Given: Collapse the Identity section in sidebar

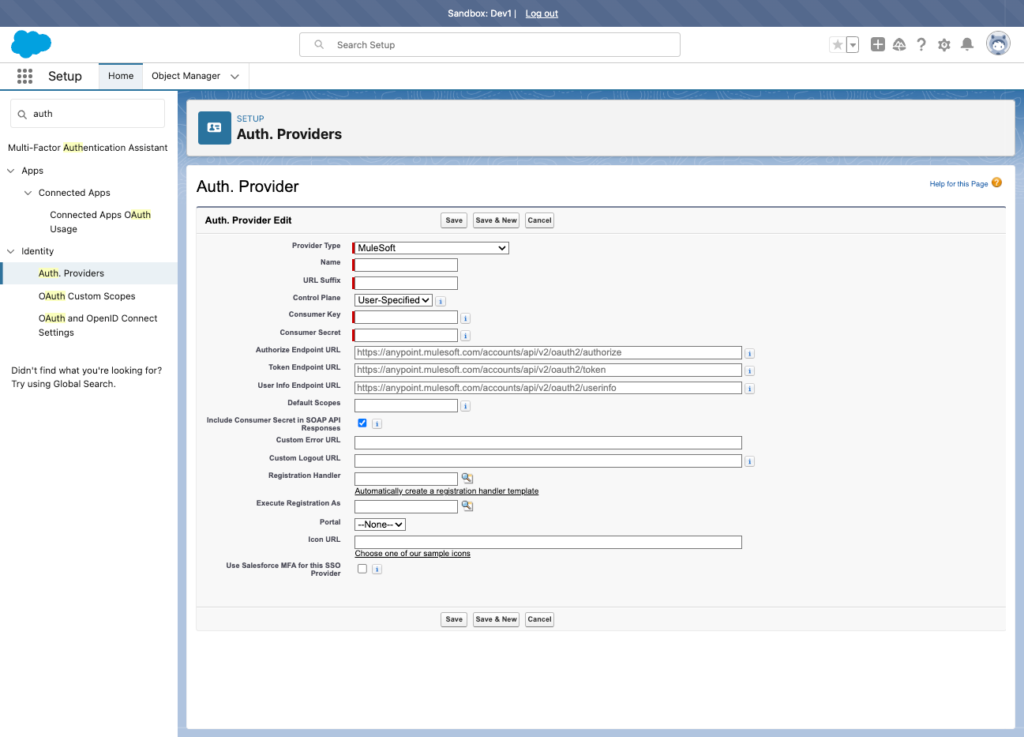Looking at the screenshot, I should coord(11,251).
